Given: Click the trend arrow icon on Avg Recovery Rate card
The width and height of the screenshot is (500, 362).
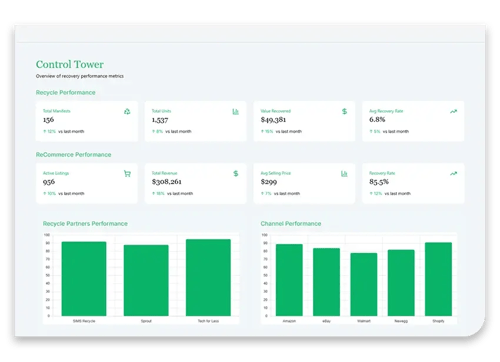Looking at the screenshot, I should [453, 111].
